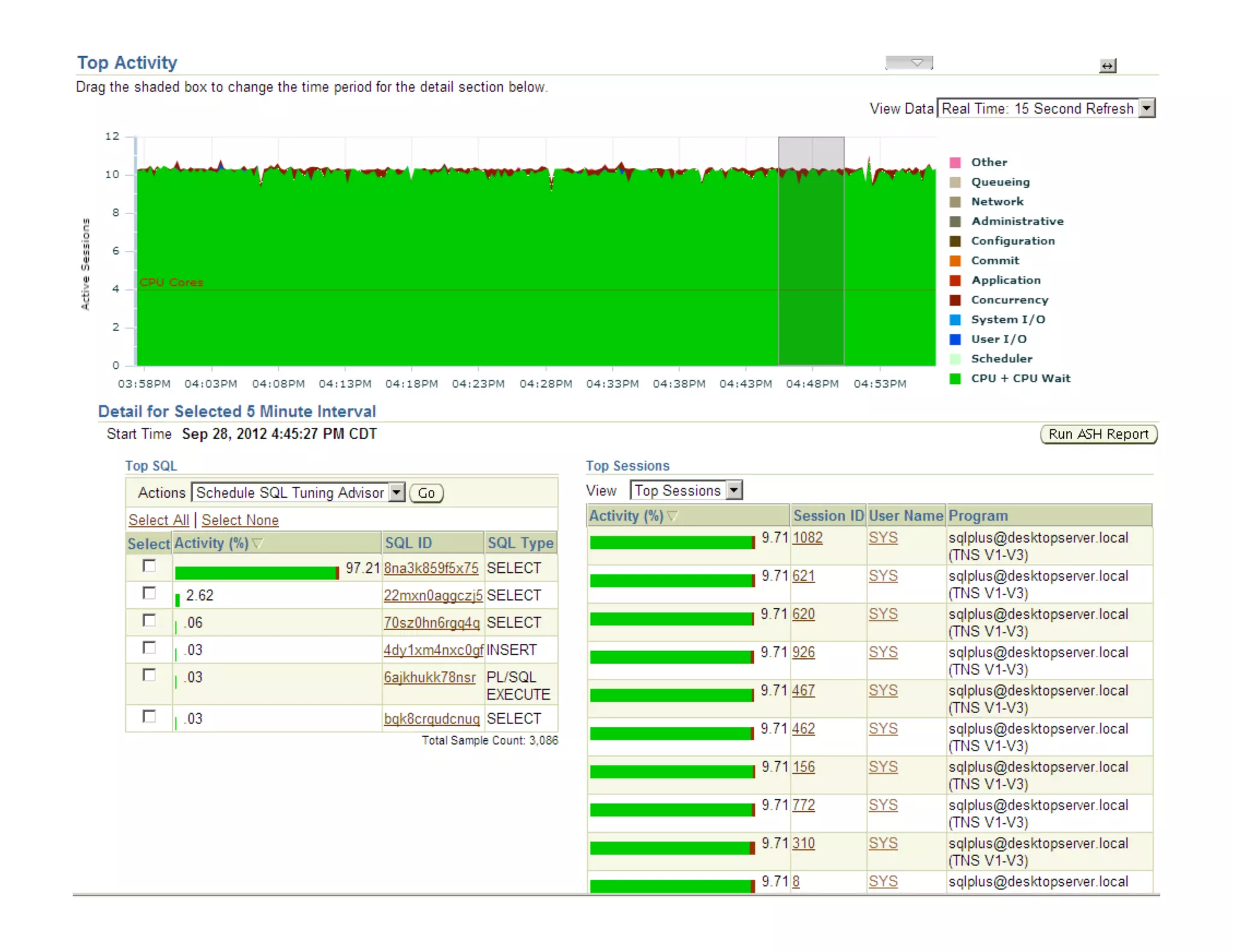The width and height of the screenshot is (1233, 952).
Task: Click the collapse triangle beside Top Activity
Action: click(x=917, y=63)
